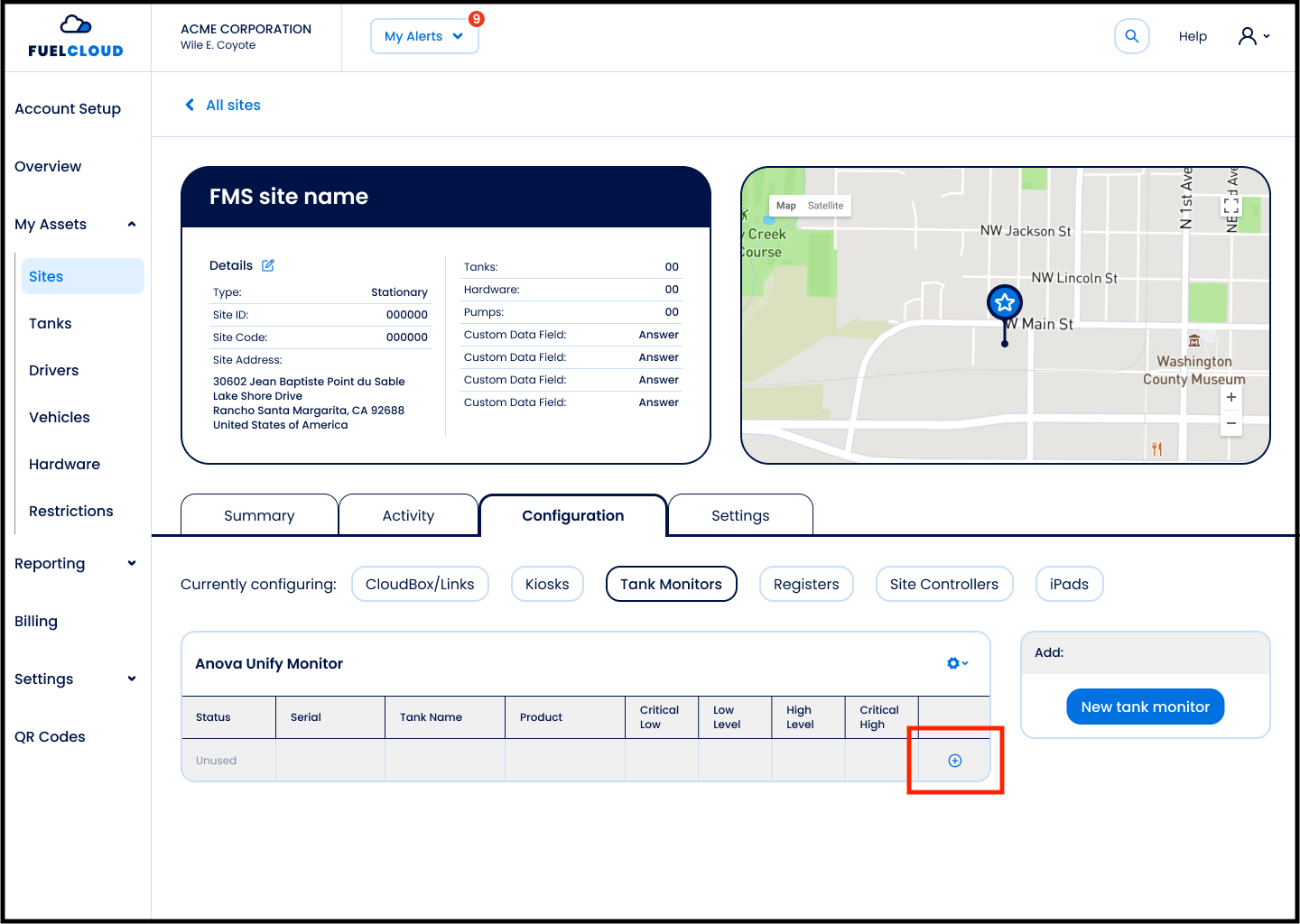The height and width of the screenshot is (924, 1300).
Task: Open the search magnifier icon
Action: [x=1131, y=37]
